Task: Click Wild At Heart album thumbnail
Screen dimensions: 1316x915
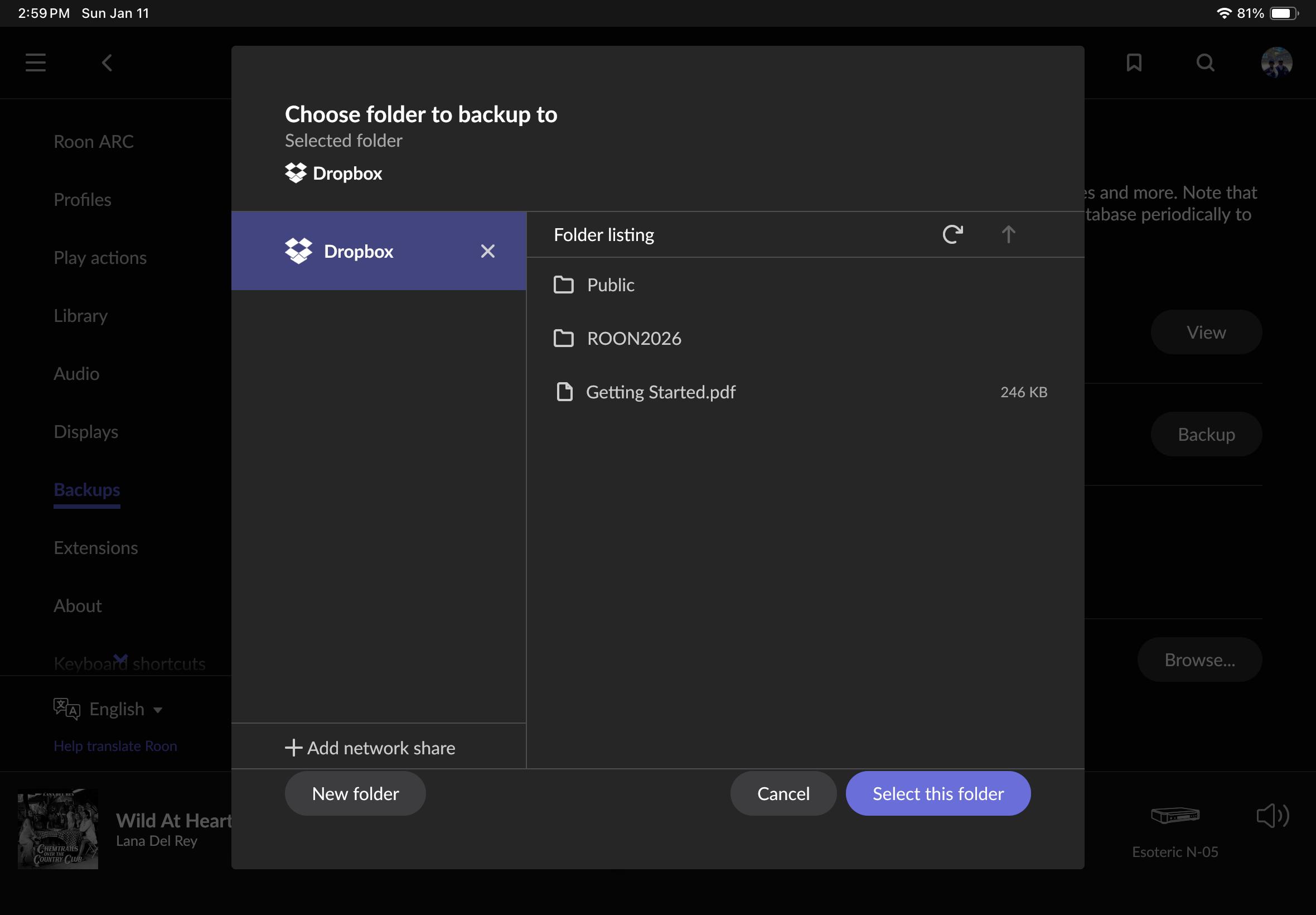Action: click(58, 829)
